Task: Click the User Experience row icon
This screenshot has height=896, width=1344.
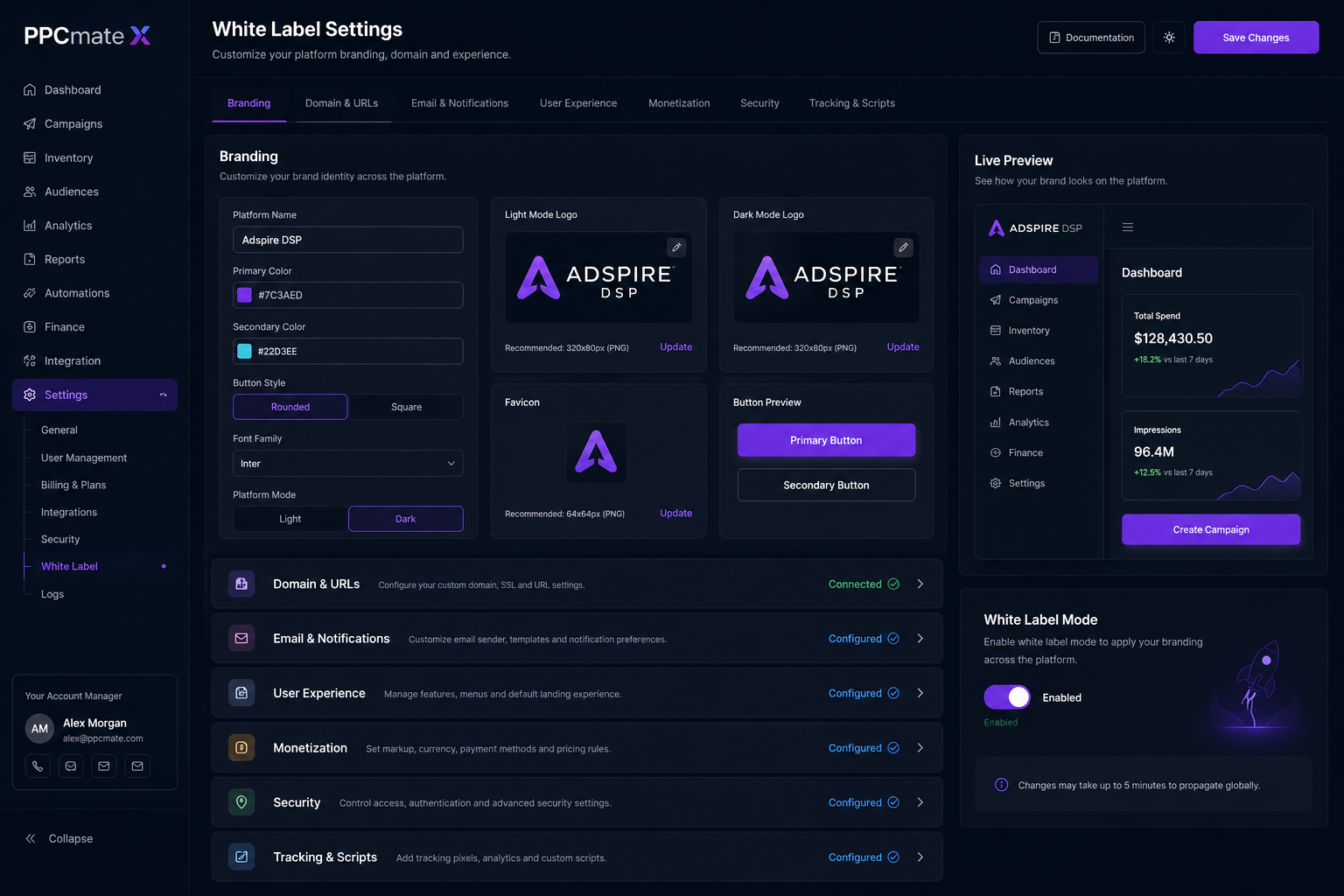Action: [241, 693]
